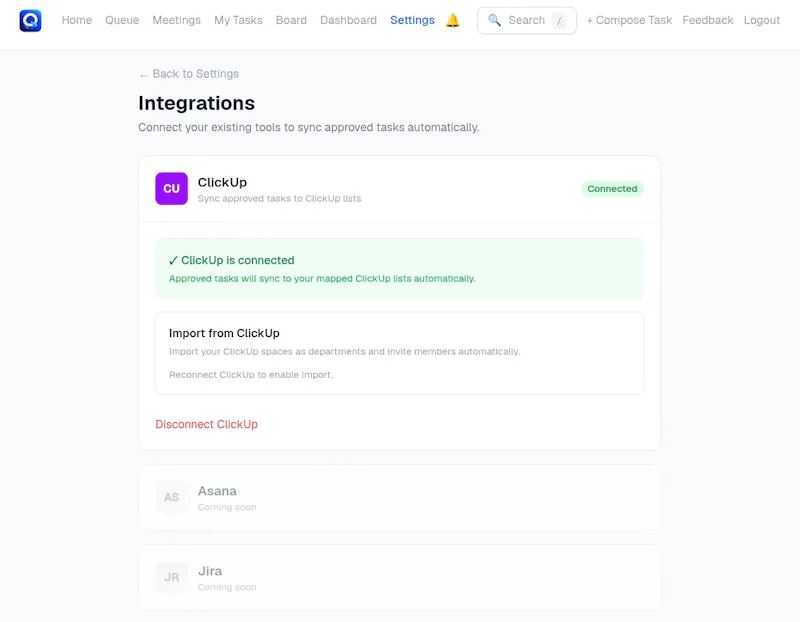The image size is (800, 622).
Task: Click "Sync approved tasks to ClickUp lists" subtitle
Action: 279,198
